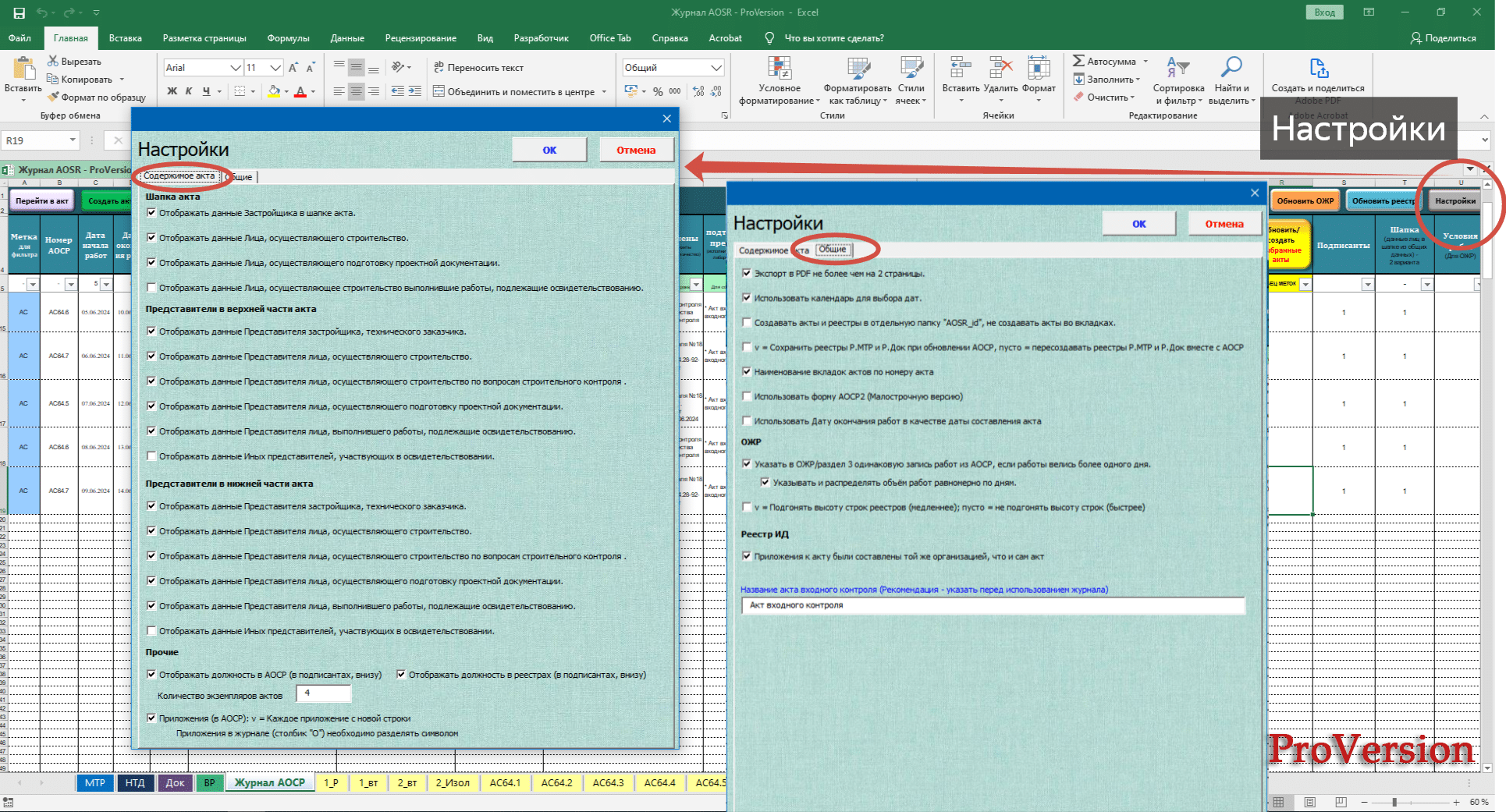Image resolution: width=1506 pixels, height=812 pixels.
Task: Click the Paste (Вставить) clipboard icon
Action: pos(23,70)
